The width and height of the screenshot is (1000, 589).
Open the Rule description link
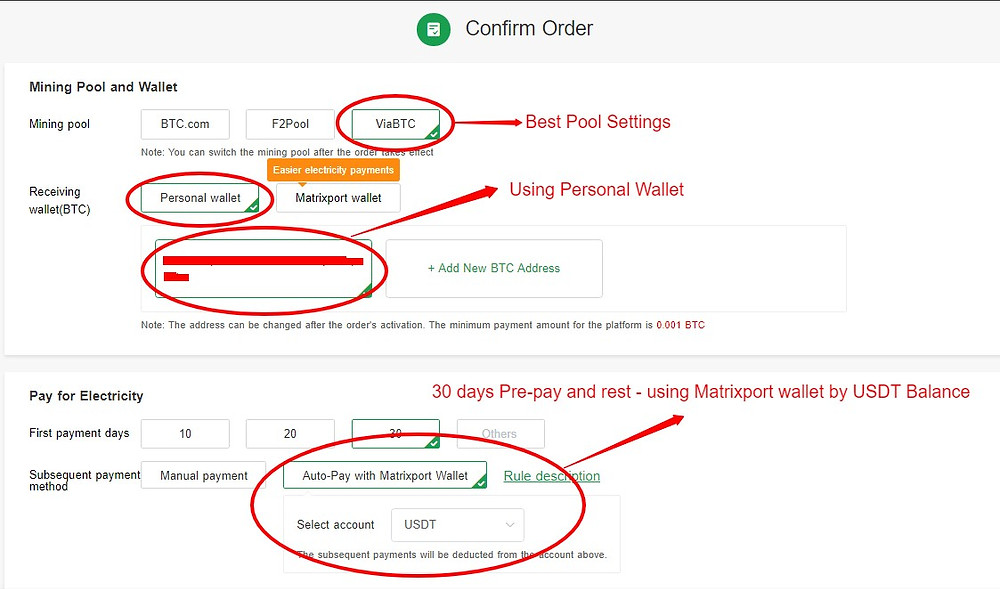[x=552, y=476]
